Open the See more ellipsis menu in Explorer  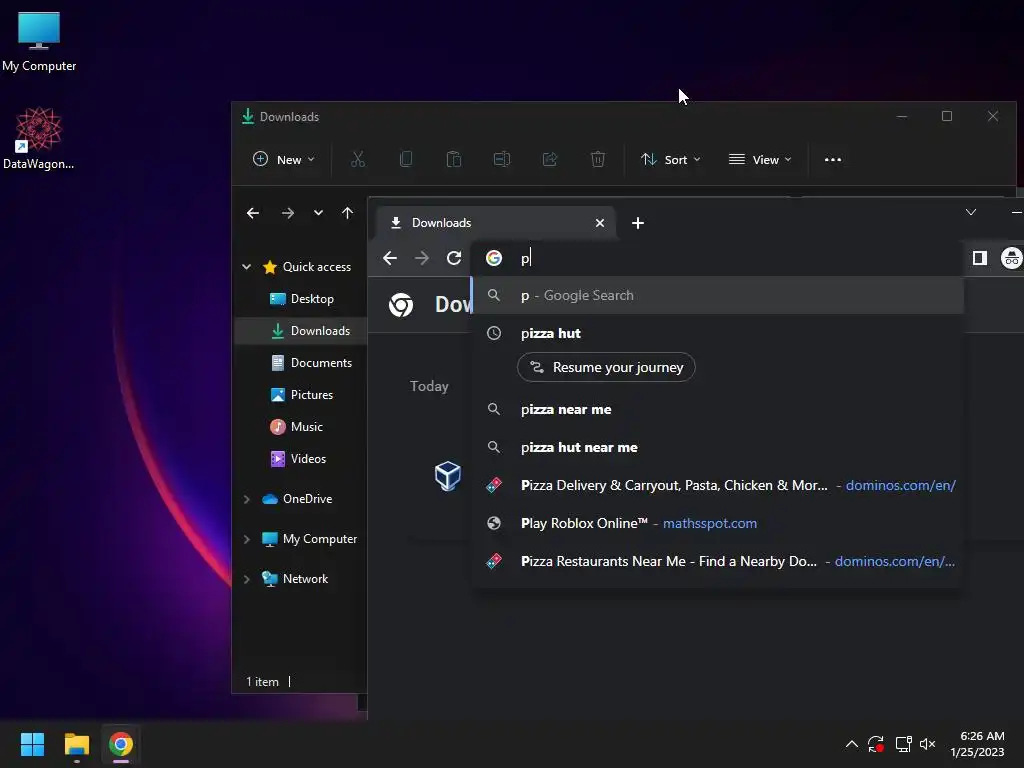pos(833,160)
